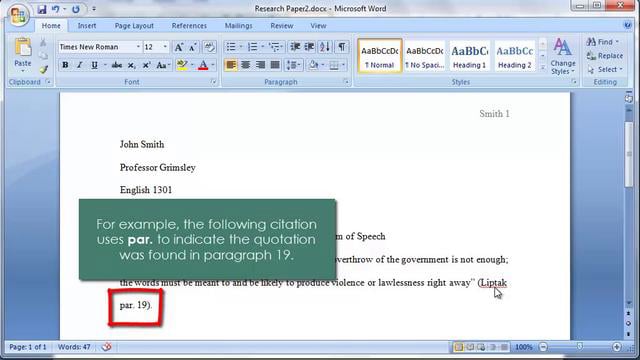Open the References tab
The width and height of the screenshot is (640, 360).
tap(189, 26)
